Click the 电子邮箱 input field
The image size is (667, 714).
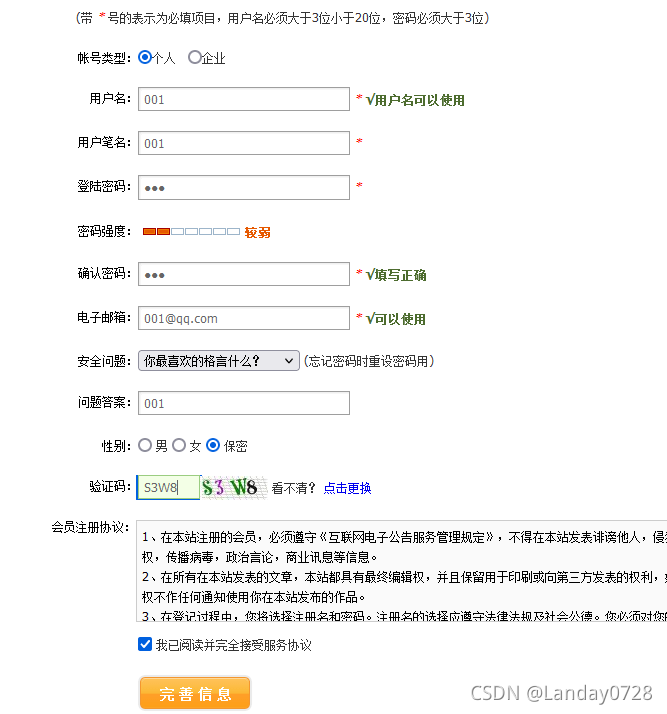tap(244, 318)
